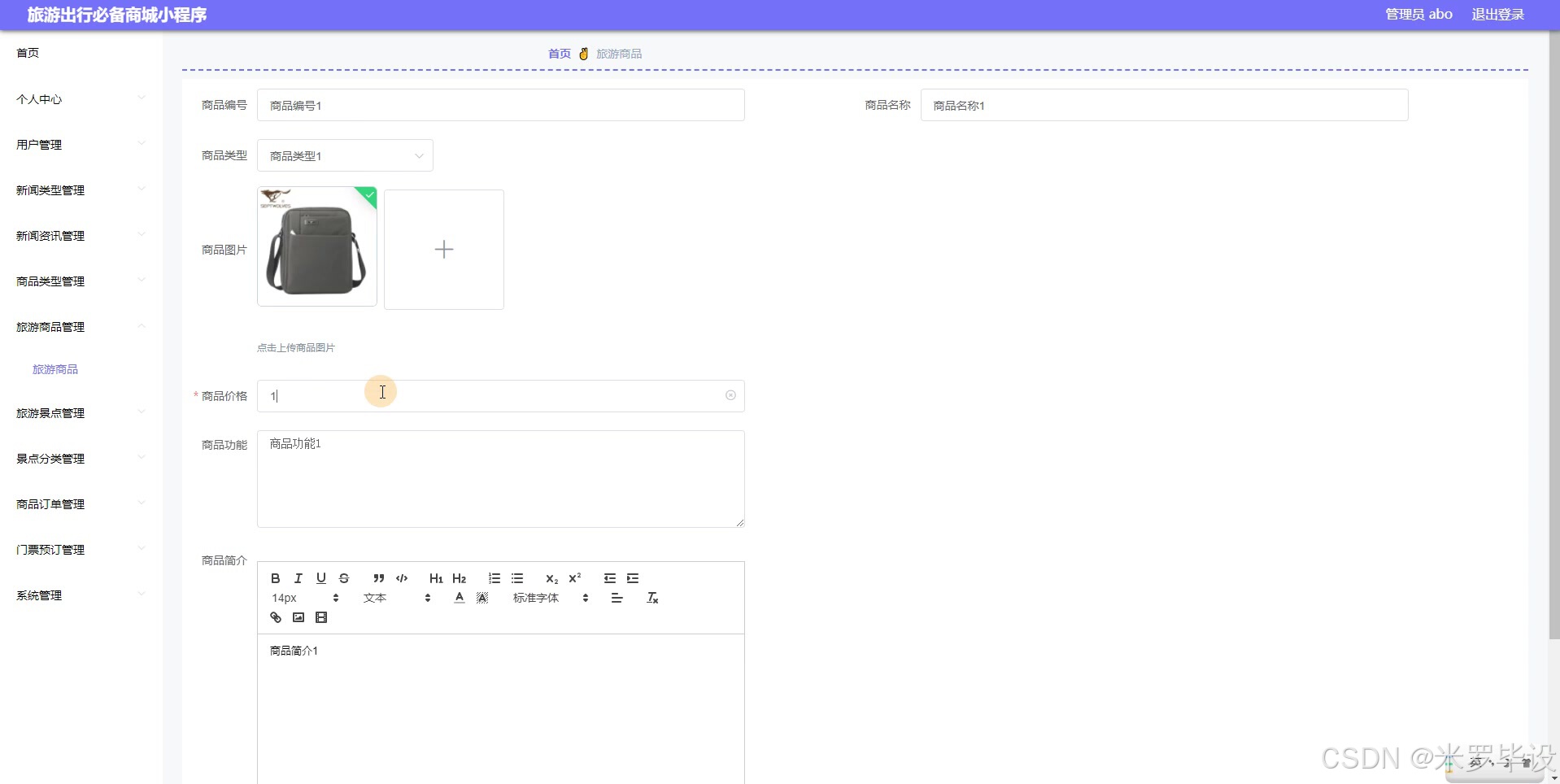
Task: Expand the 景点分类管理 sidebar menu
Action: point(81,459)
